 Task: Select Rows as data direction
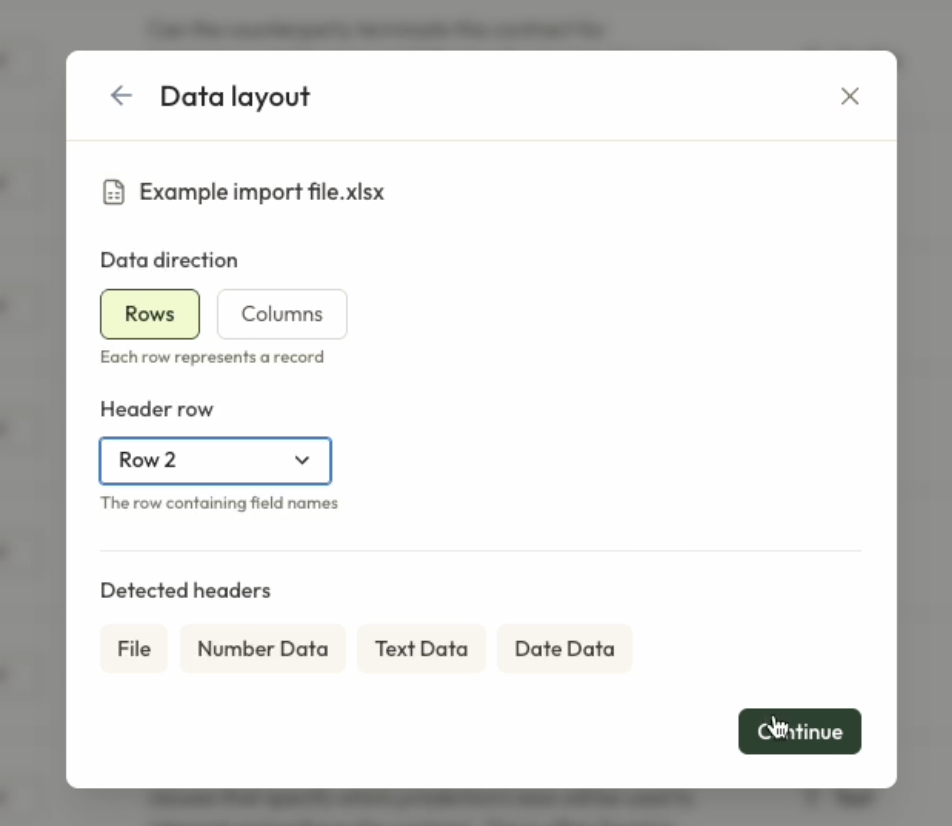[150, 314]
